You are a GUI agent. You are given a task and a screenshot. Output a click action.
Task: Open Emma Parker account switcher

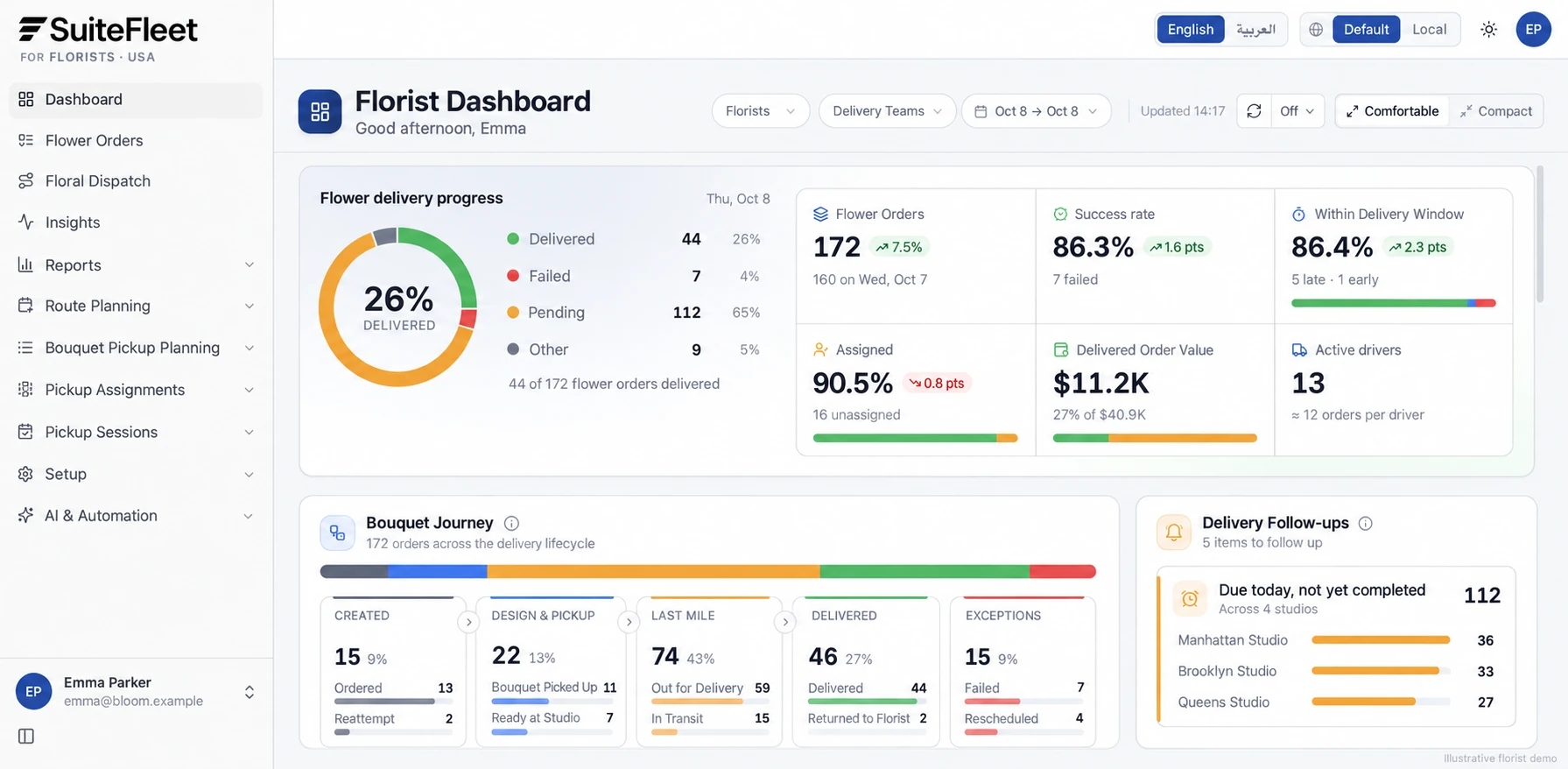pyautogui.click(x=136, y=692)
